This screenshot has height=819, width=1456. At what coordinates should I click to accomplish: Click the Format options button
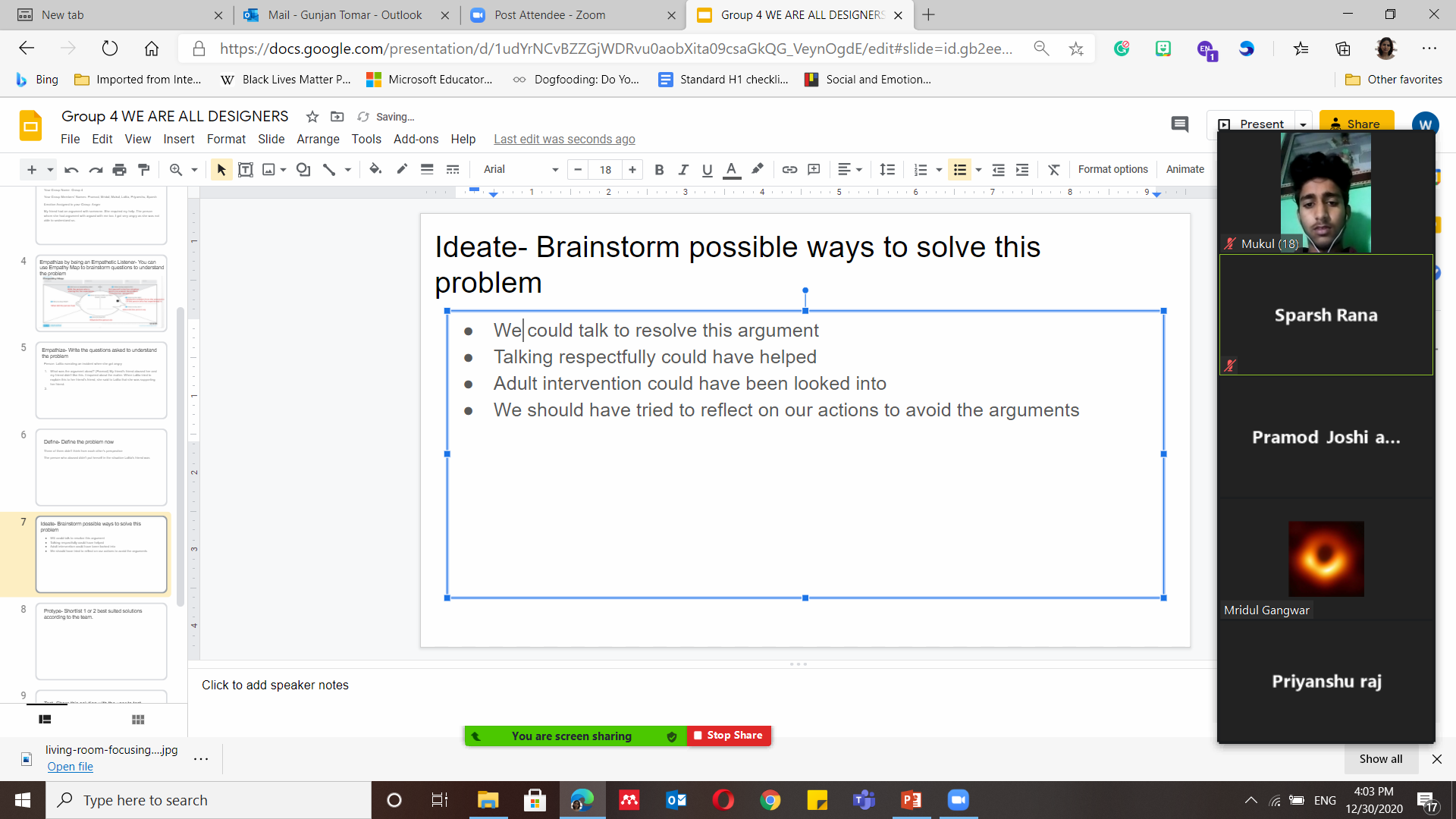coord(1112,170)
